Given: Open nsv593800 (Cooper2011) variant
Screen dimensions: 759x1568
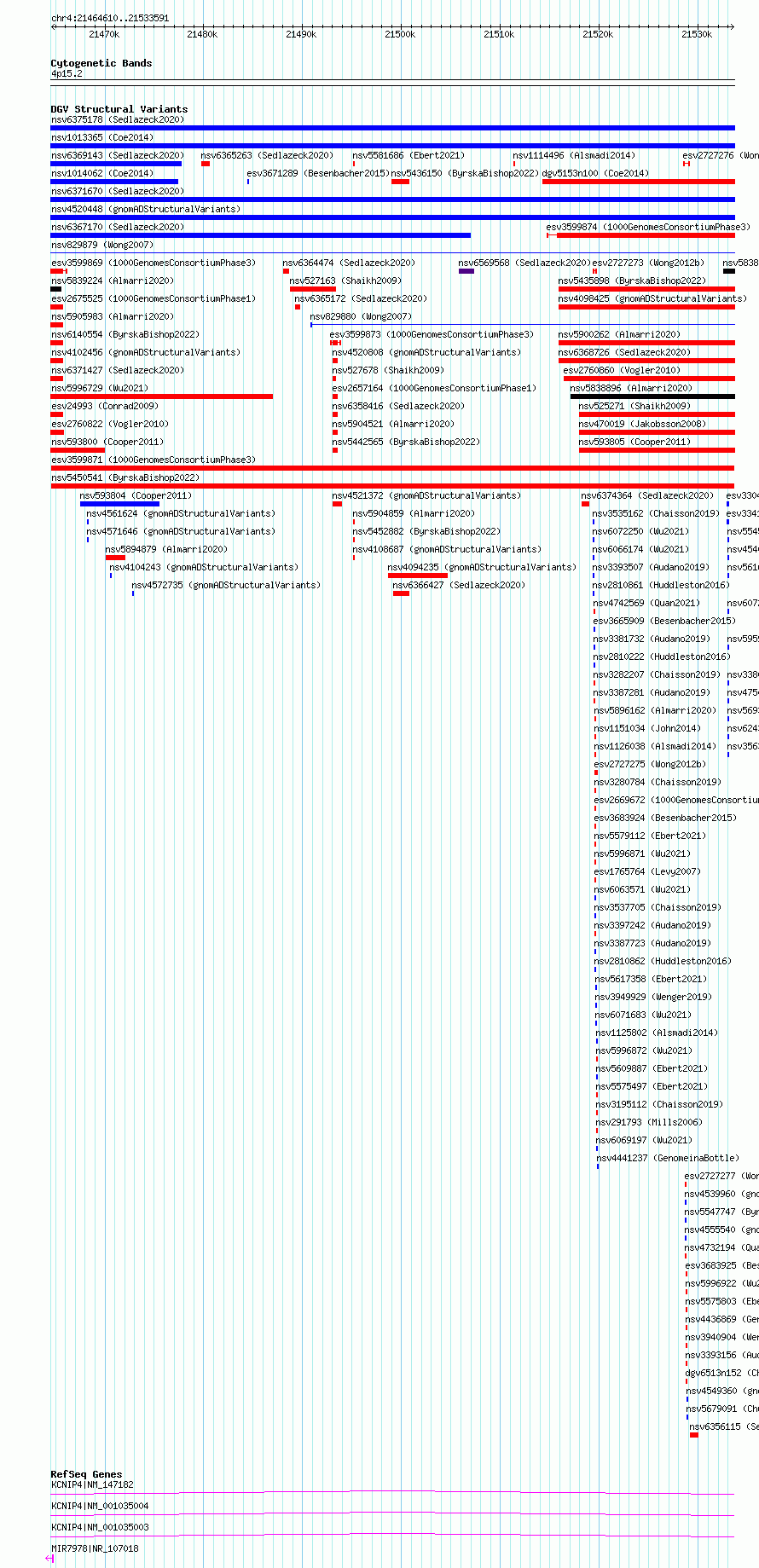Looking at the screenshot, I should 107,442.
